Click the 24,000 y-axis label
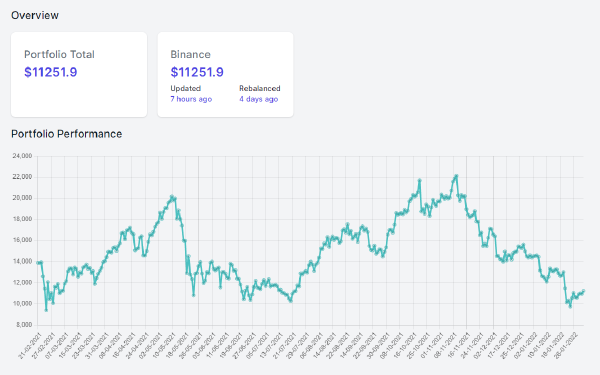 pos(22,156)
